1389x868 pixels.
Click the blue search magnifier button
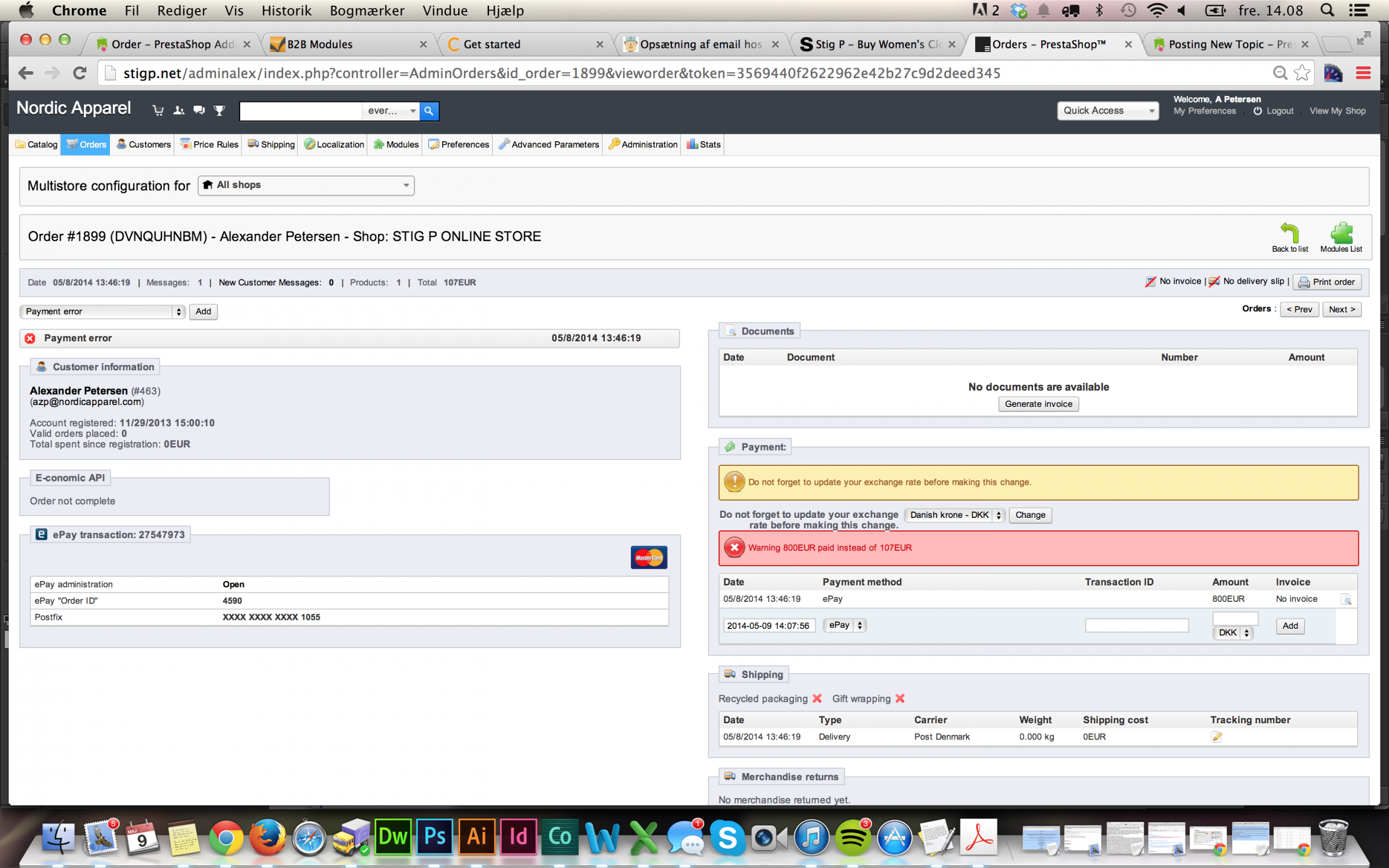[429, 111]
